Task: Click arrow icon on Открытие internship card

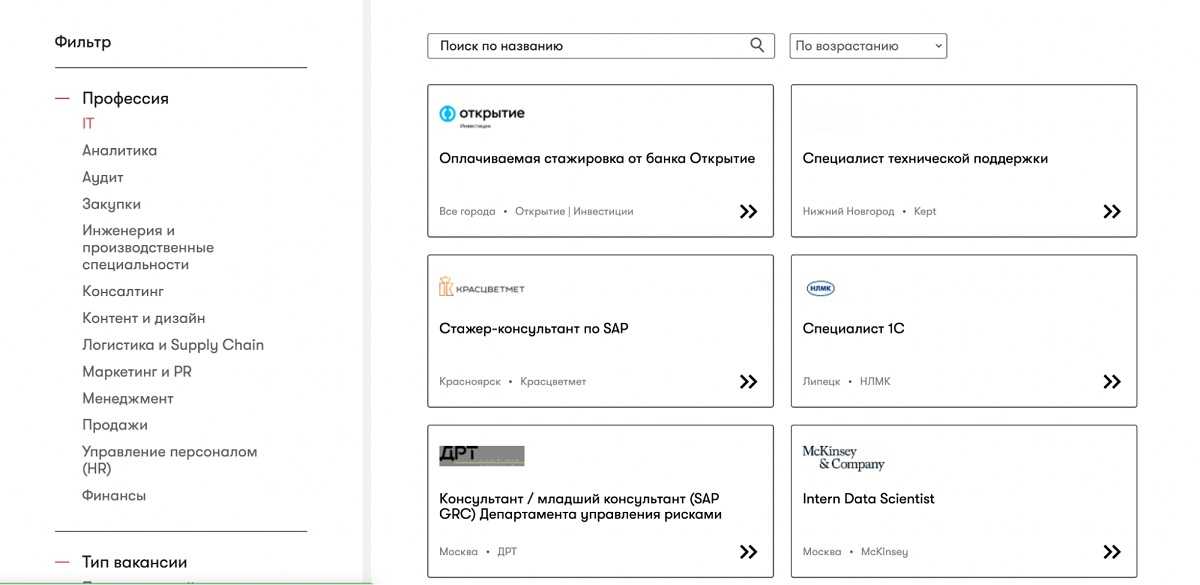Action: pyautogui.click(x=748, y=211)
